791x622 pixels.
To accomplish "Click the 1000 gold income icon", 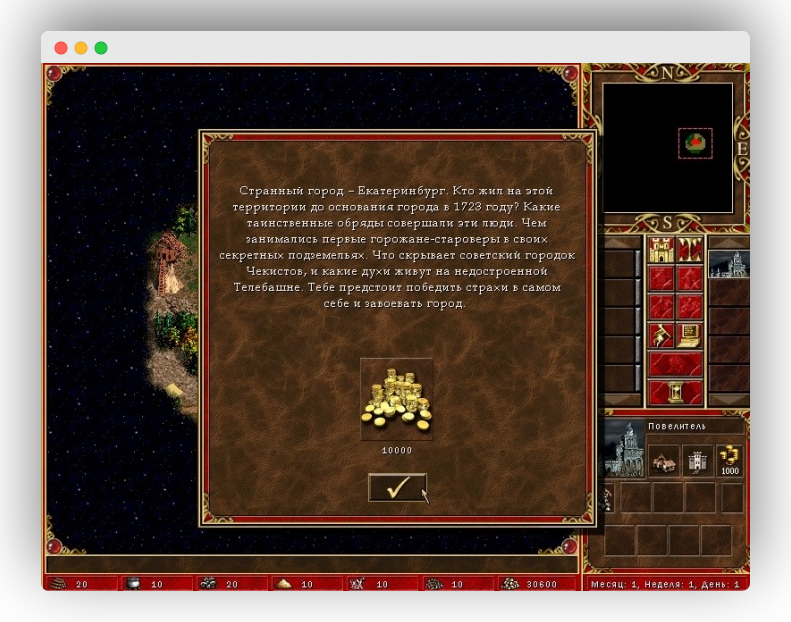I will 729,460.
